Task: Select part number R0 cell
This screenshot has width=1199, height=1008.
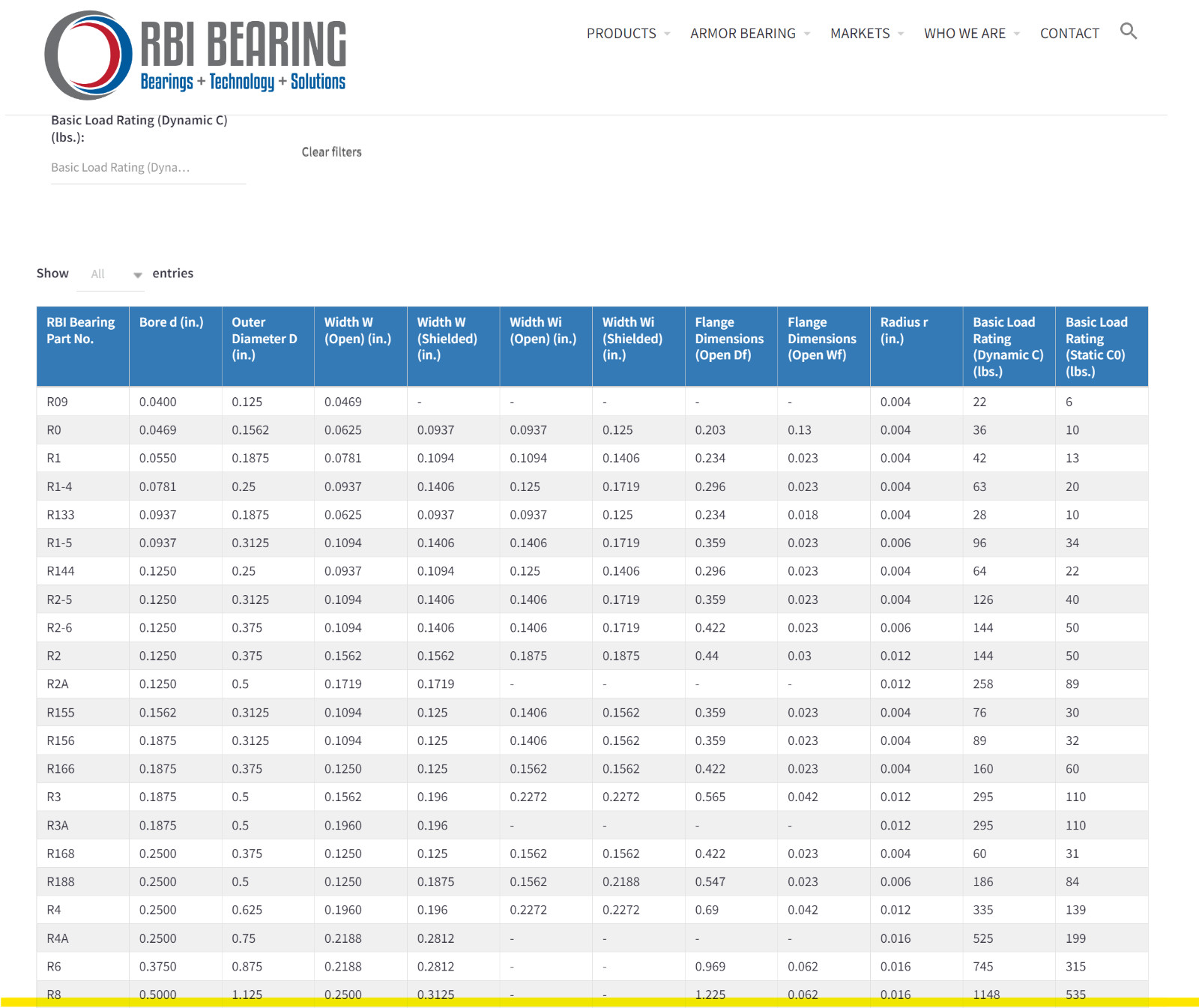Action: (82, 430)
